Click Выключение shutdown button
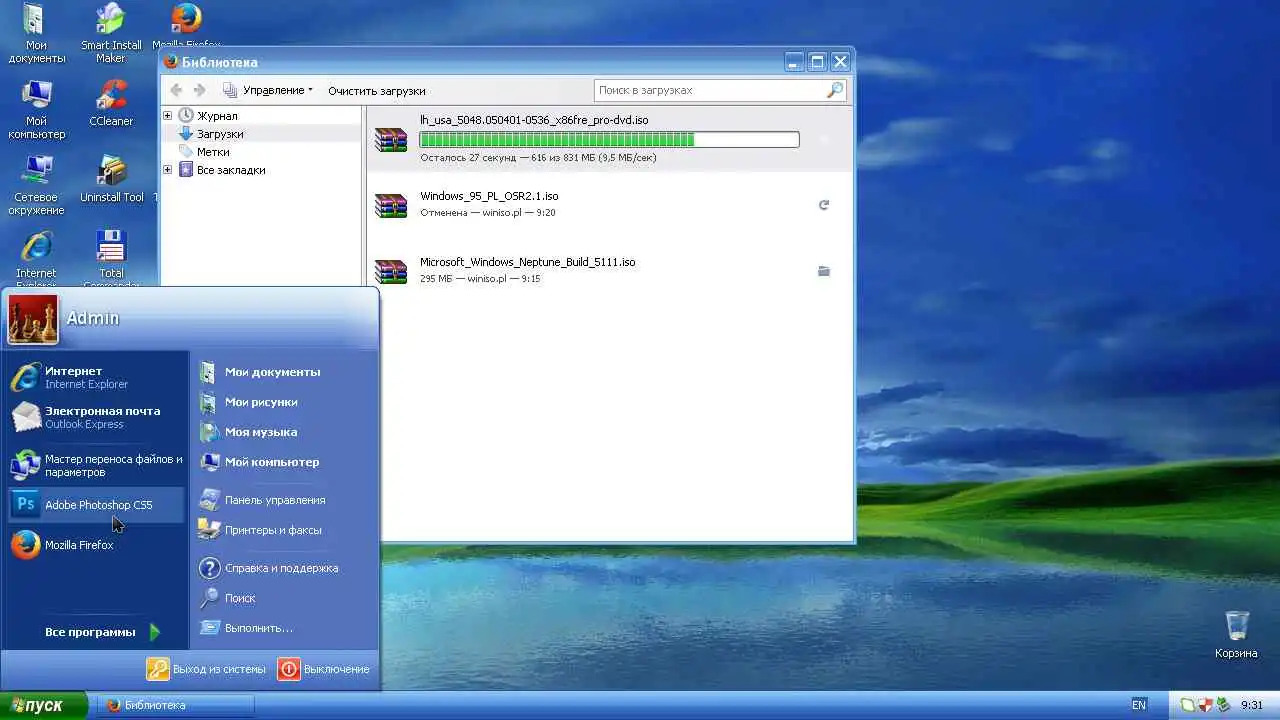1280x720 pixels. pos(324,669)
